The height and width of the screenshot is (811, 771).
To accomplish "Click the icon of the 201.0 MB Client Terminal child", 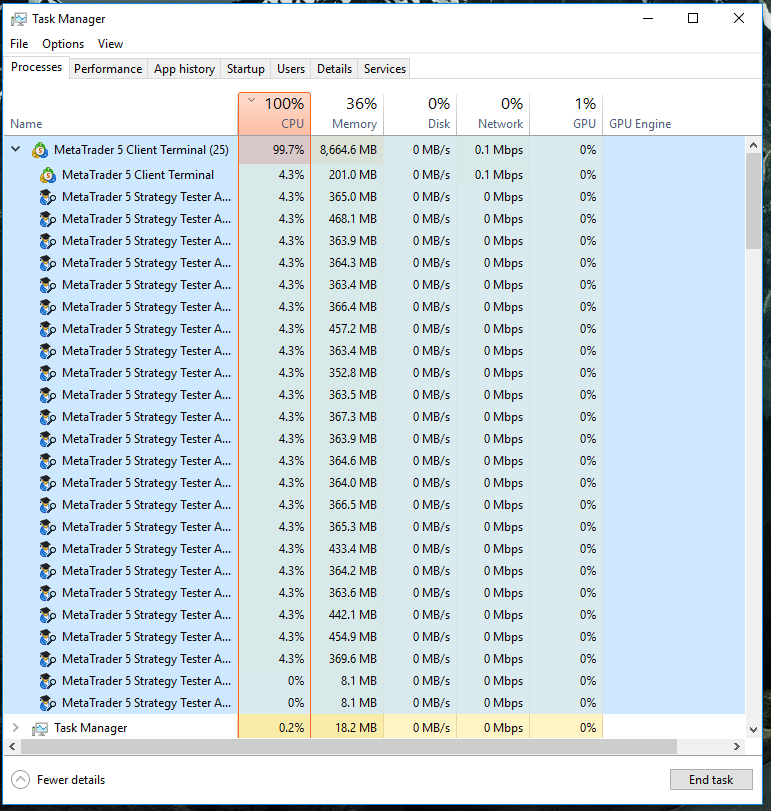I will [x=48, y=175].
